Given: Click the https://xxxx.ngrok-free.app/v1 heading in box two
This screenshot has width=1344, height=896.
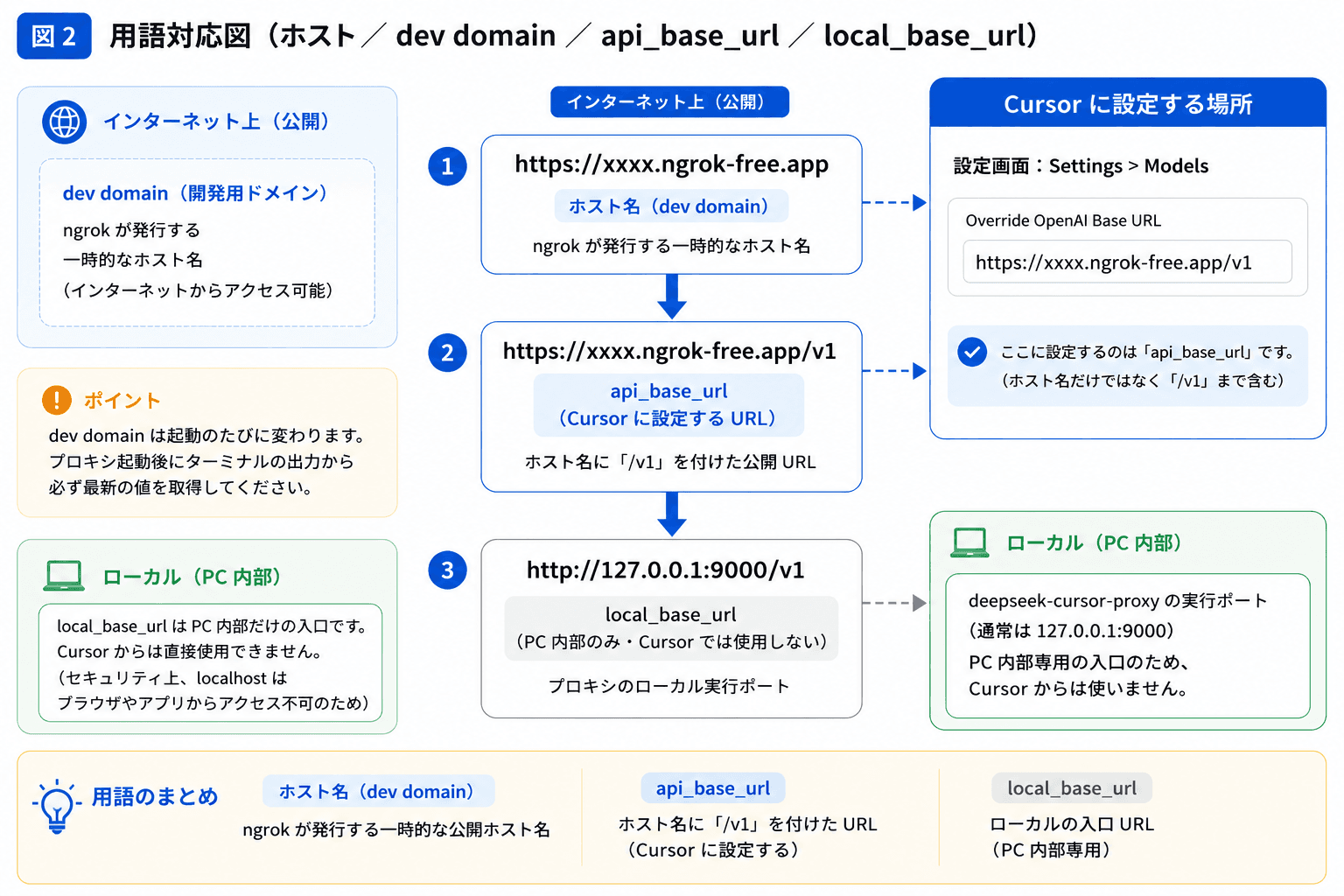Looking at the screenshot, I should 669,352.
